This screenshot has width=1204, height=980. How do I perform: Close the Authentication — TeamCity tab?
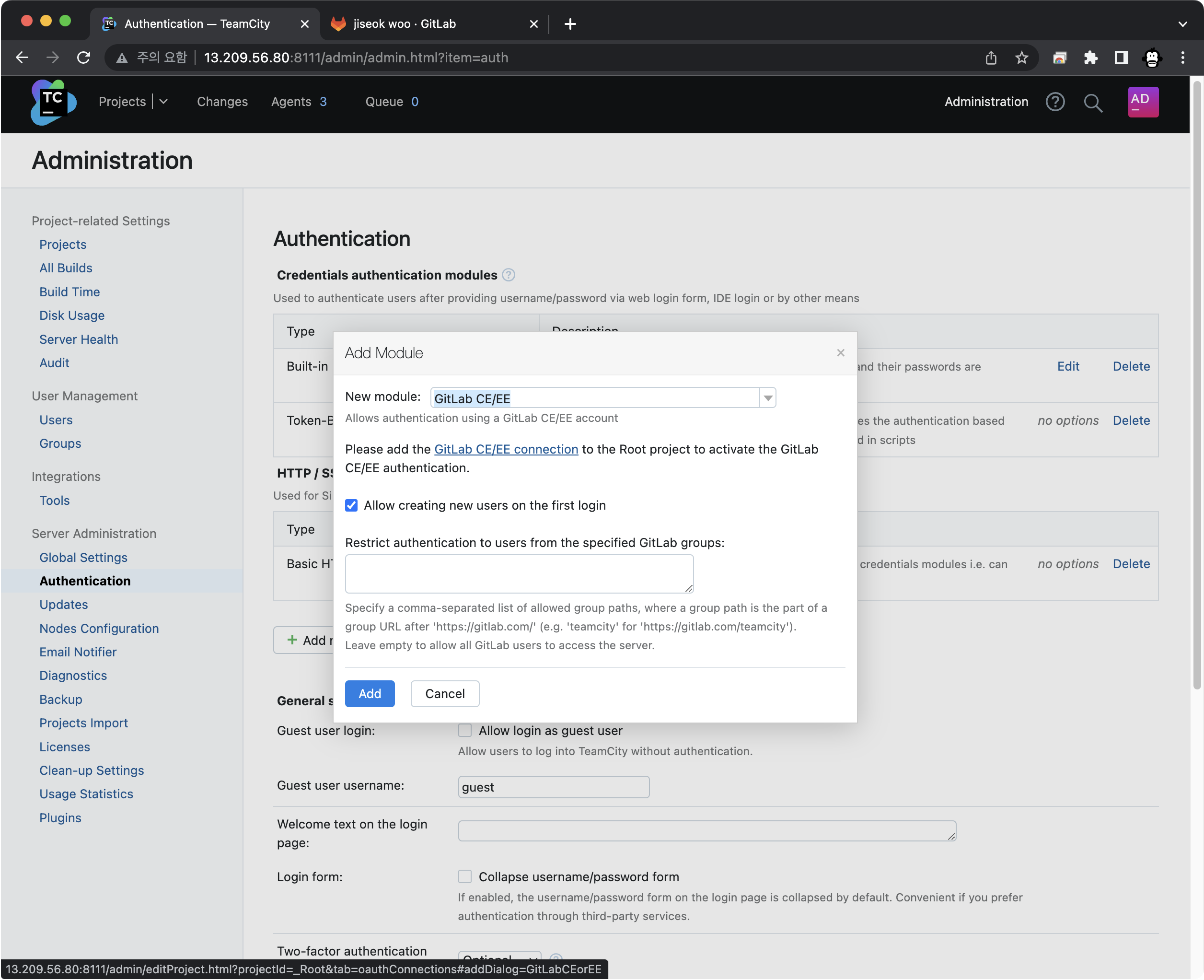(x=305, y=23)
